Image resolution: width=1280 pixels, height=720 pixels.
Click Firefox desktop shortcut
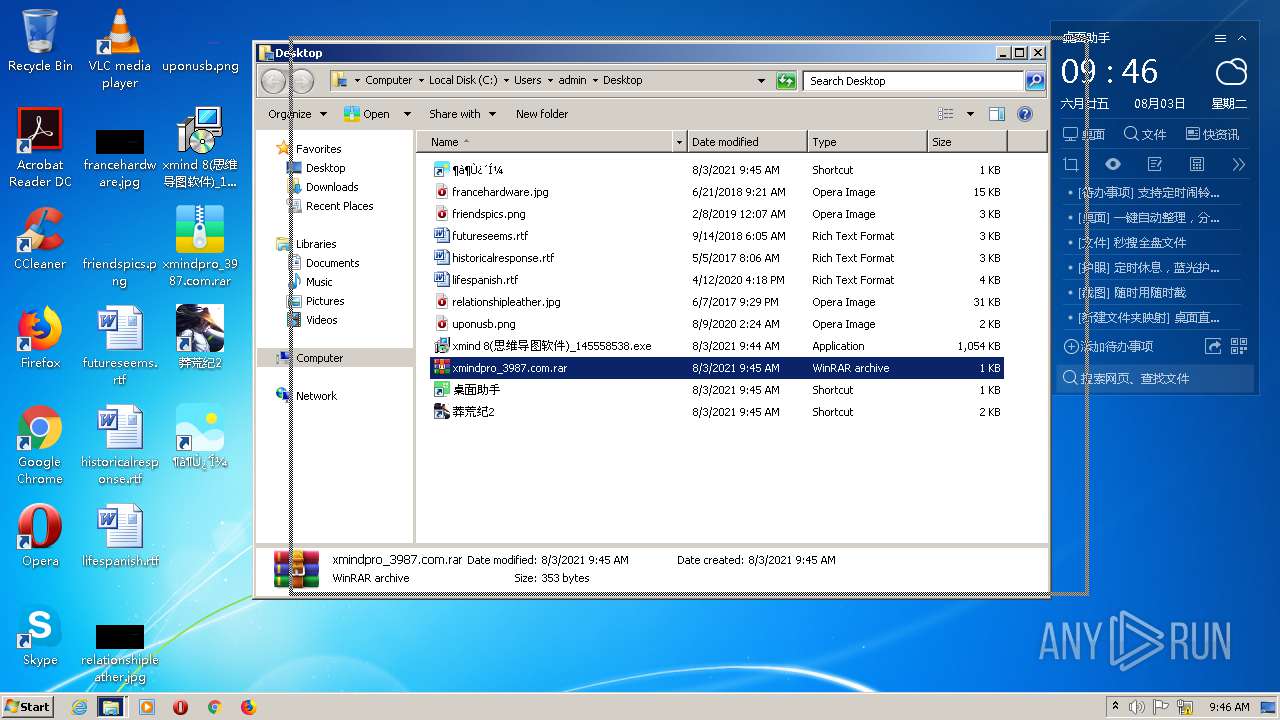tap(40, 338)
